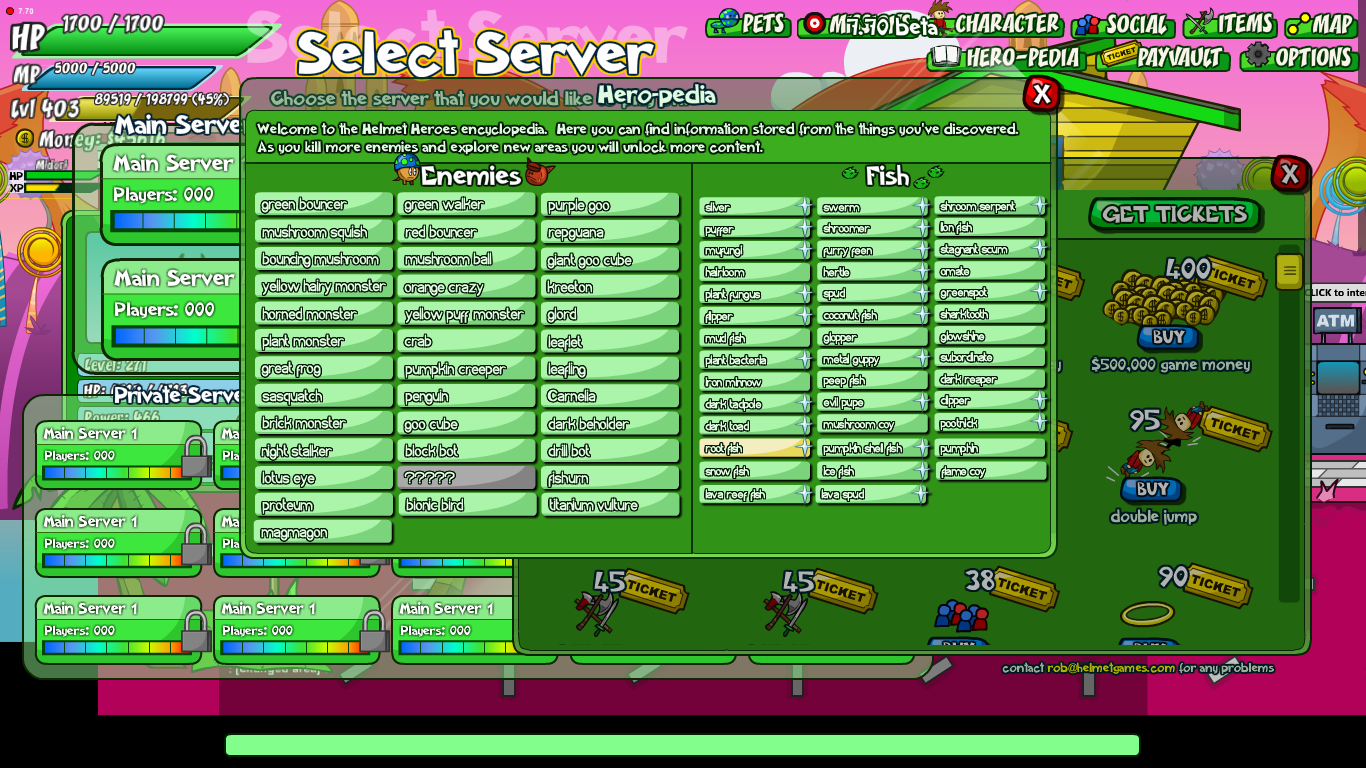Select the dark beholder enemy entry

[610, 424]
